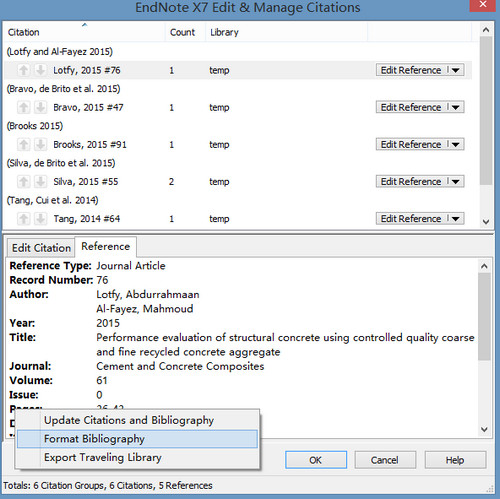Screen dimensions: 500x499
Task: Click Edit Reference for Brooks, 2015 #91
Action: [411, 144]
